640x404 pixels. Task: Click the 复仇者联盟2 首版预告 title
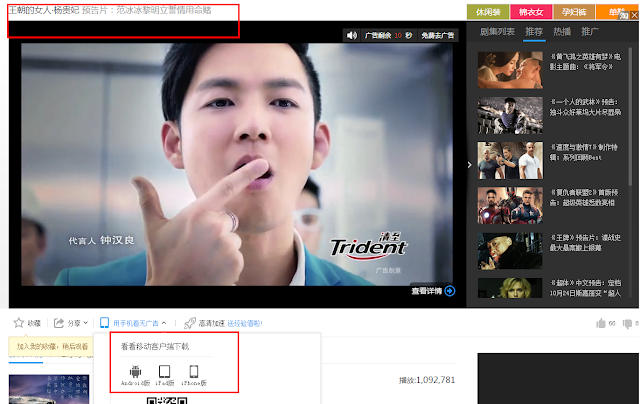coord(584,198)
